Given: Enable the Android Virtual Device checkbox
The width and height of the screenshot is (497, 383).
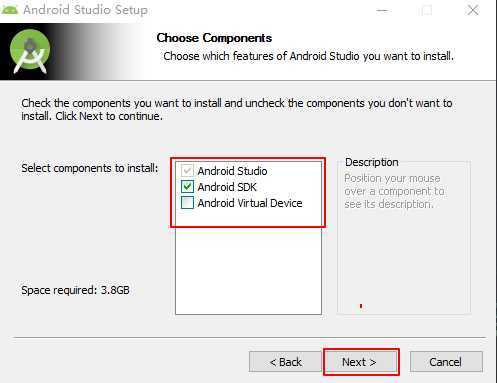Looking at the screenshot, I should pos(187,203).
